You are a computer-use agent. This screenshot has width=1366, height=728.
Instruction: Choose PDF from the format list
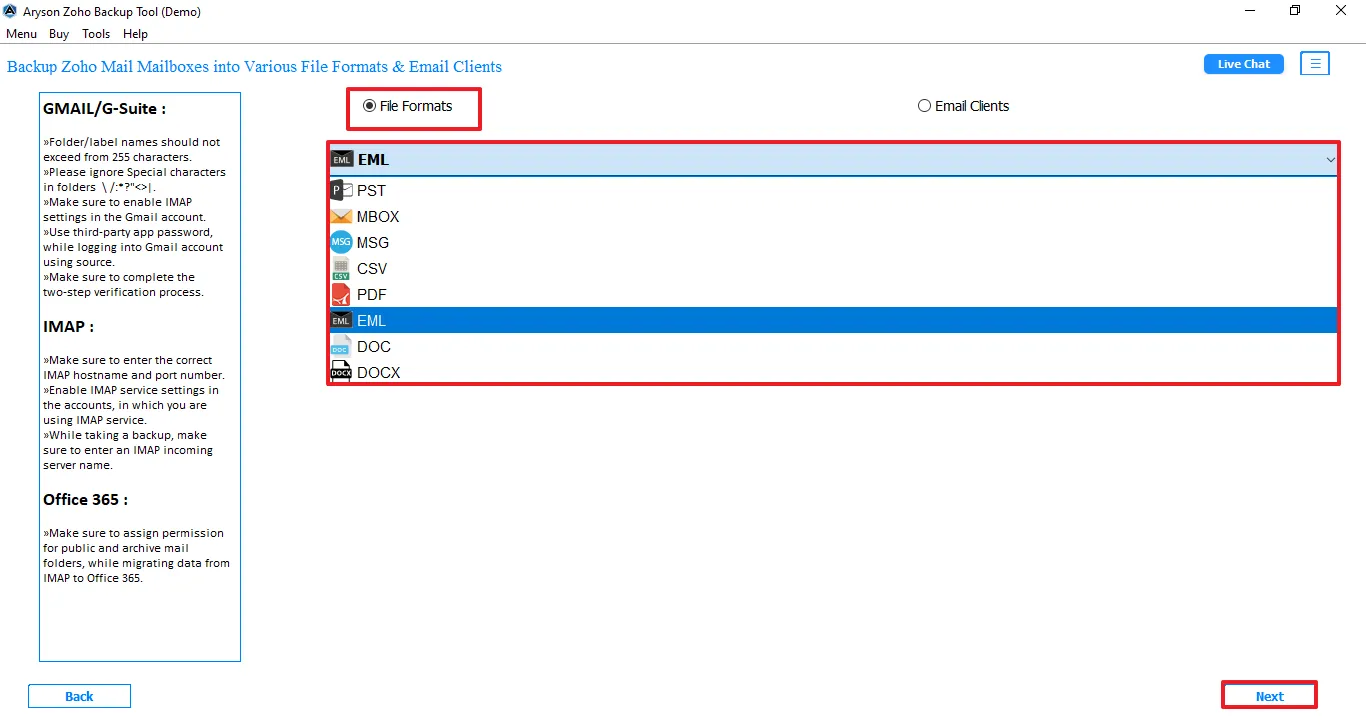834,294
